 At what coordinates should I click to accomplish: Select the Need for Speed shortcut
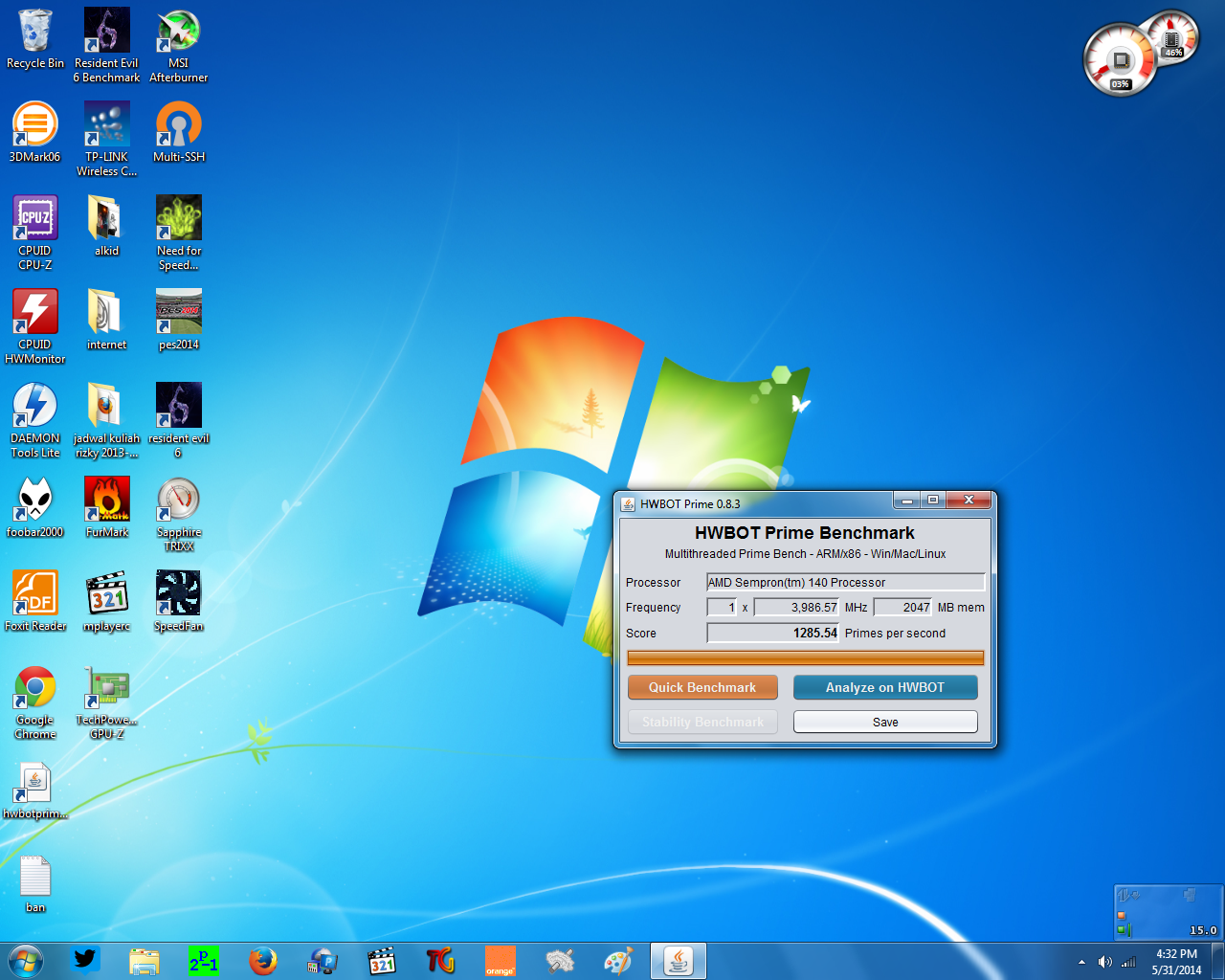179,233
